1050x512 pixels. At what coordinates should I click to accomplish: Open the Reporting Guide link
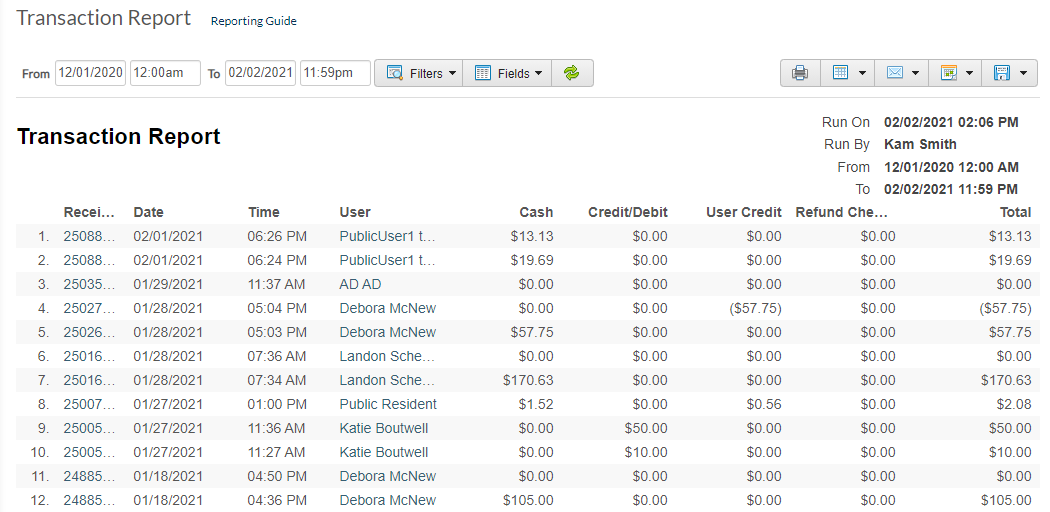[x=254, y=21]
